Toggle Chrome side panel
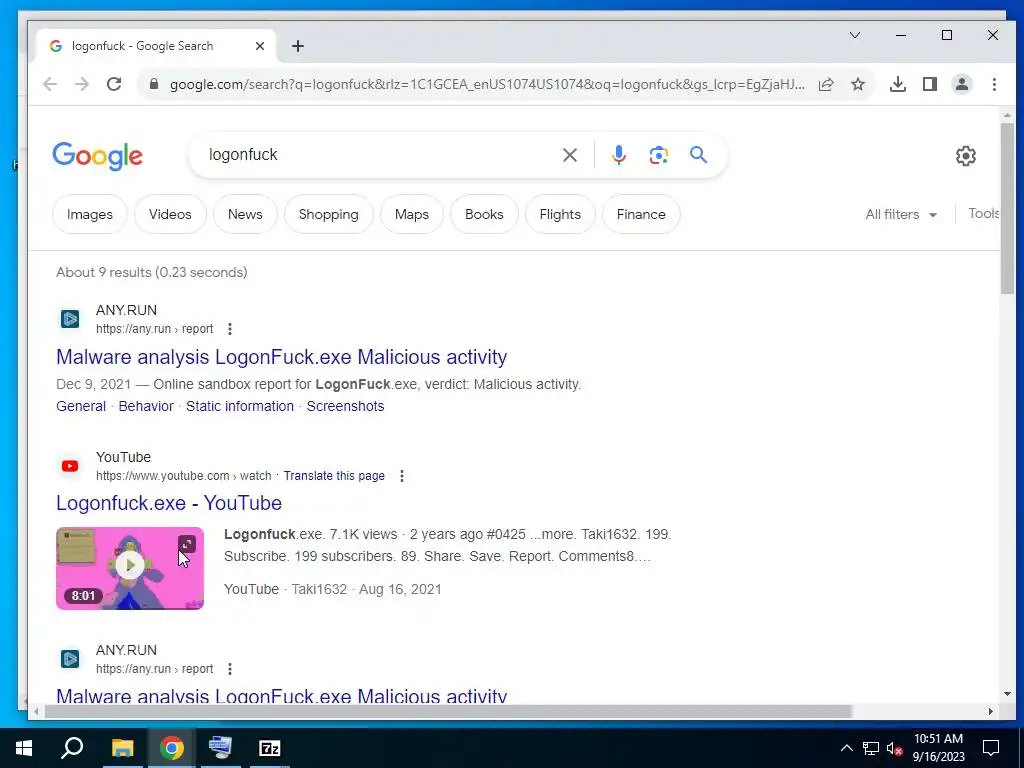This screenshot has height=768, width=1024. 930,84
